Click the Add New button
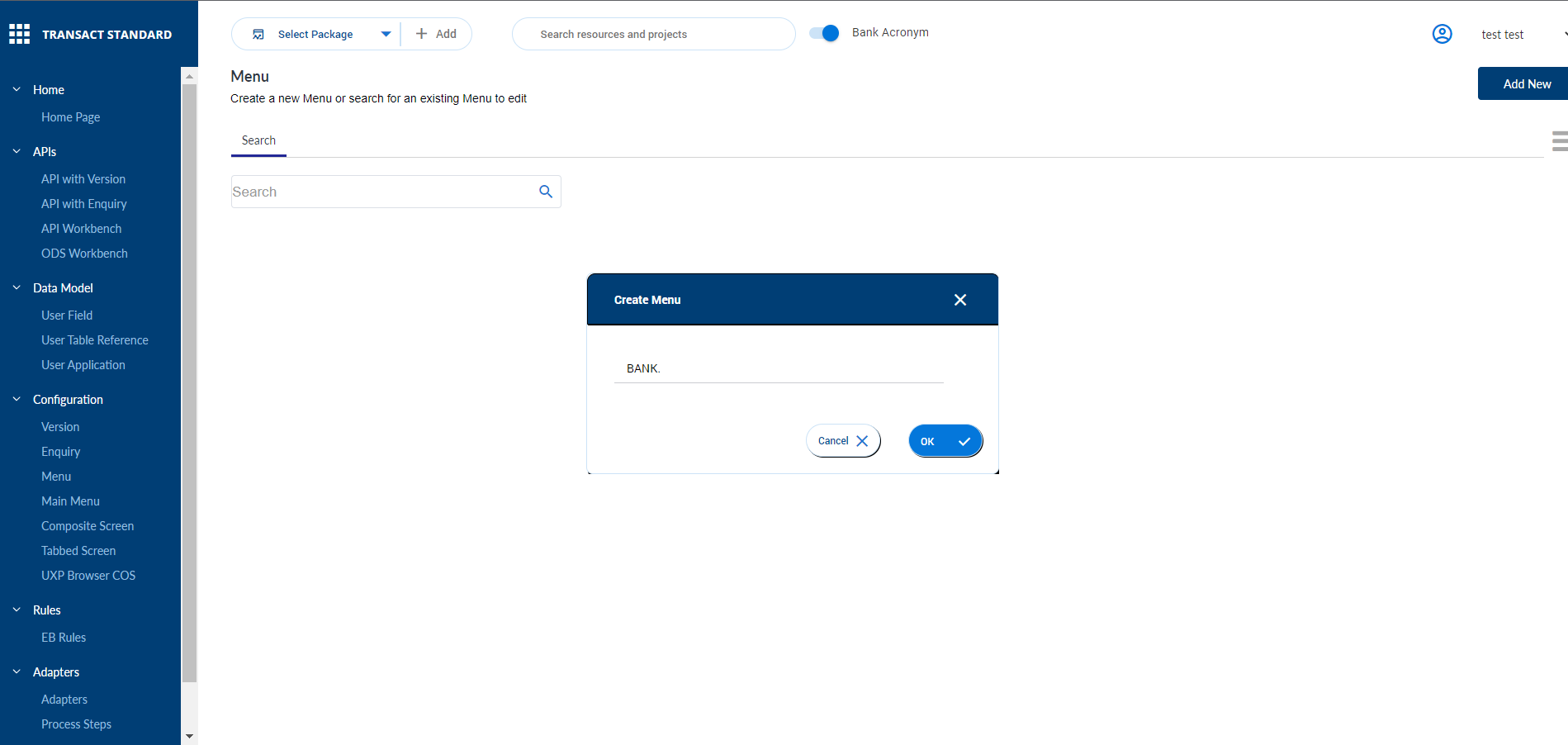This screenshot has height=745, width=1568. 1525,84
